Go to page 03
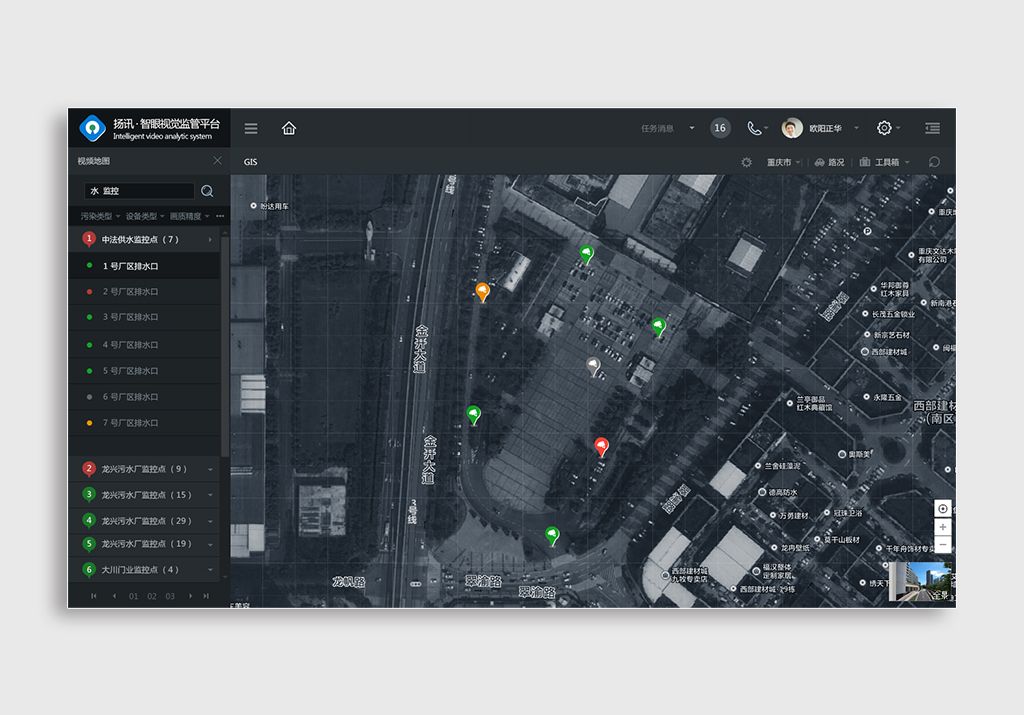The height and width of the screenshot is (715, 1024). click(170, 596)
